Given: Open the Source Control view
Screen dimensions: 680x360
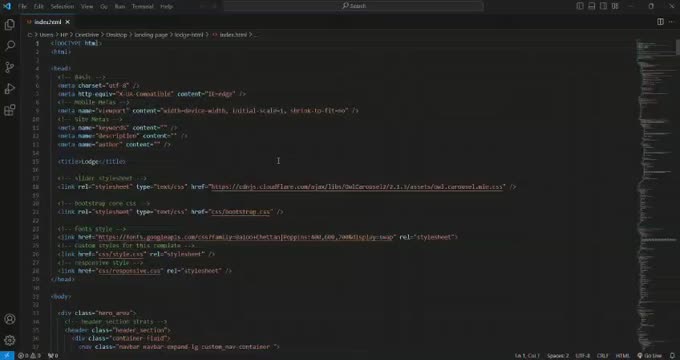Looking at the screenshot, I should 10,67.
